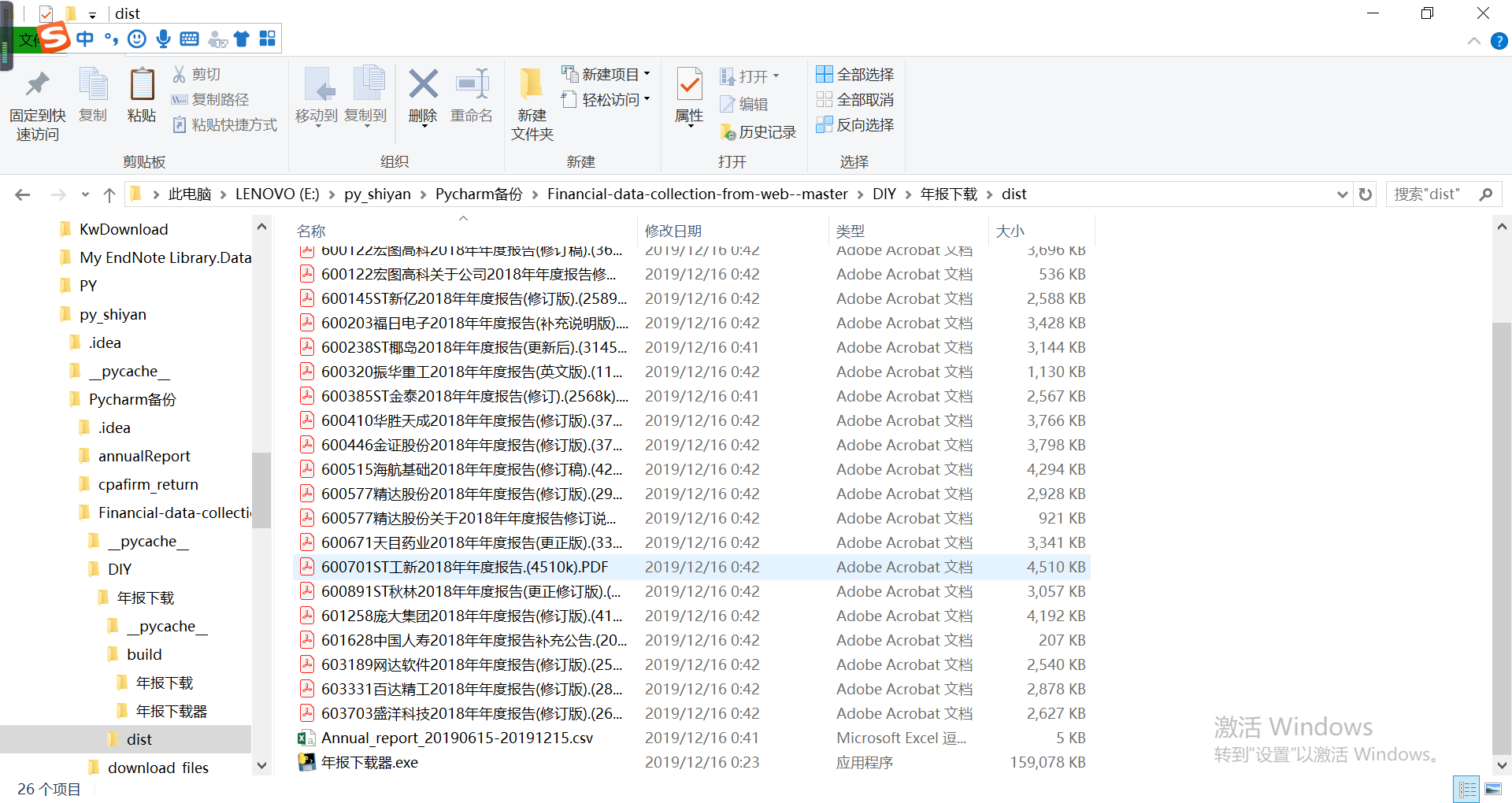Click PDF icon of 601628中国人寿 file

[x=307, y=640]
